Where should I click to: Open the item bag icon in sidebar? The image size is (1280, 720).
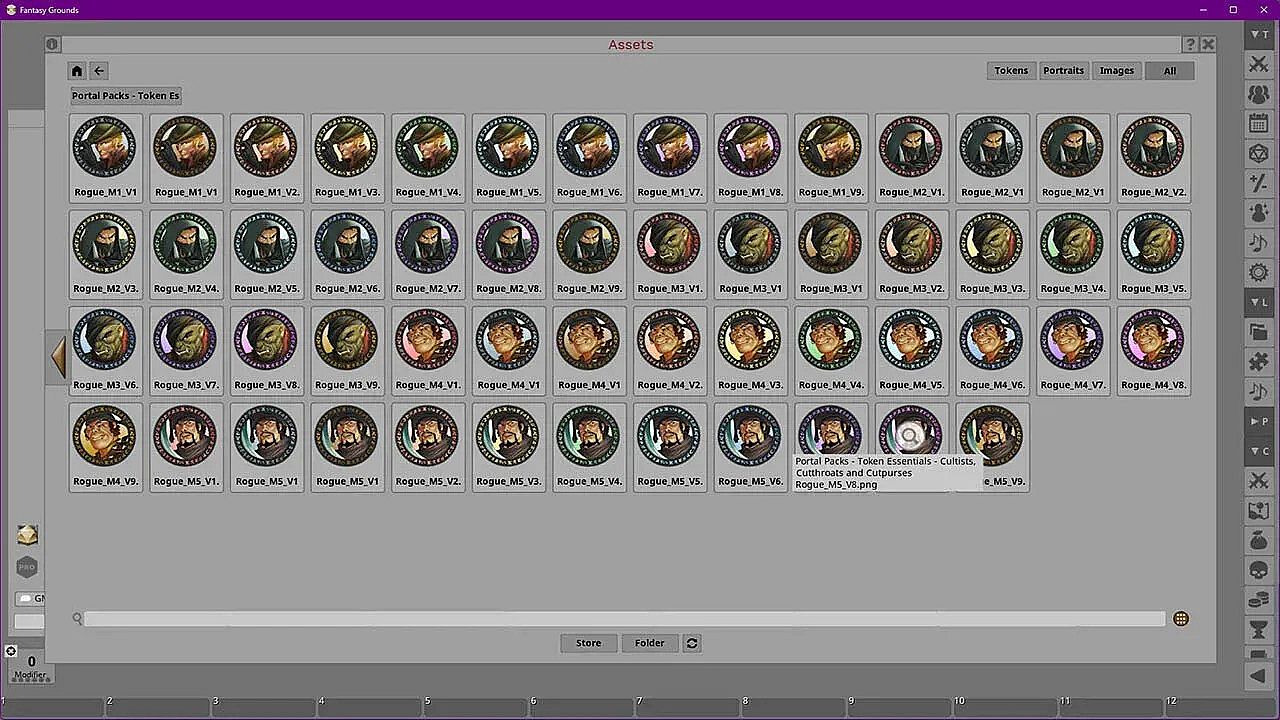tap(1259, 540)
